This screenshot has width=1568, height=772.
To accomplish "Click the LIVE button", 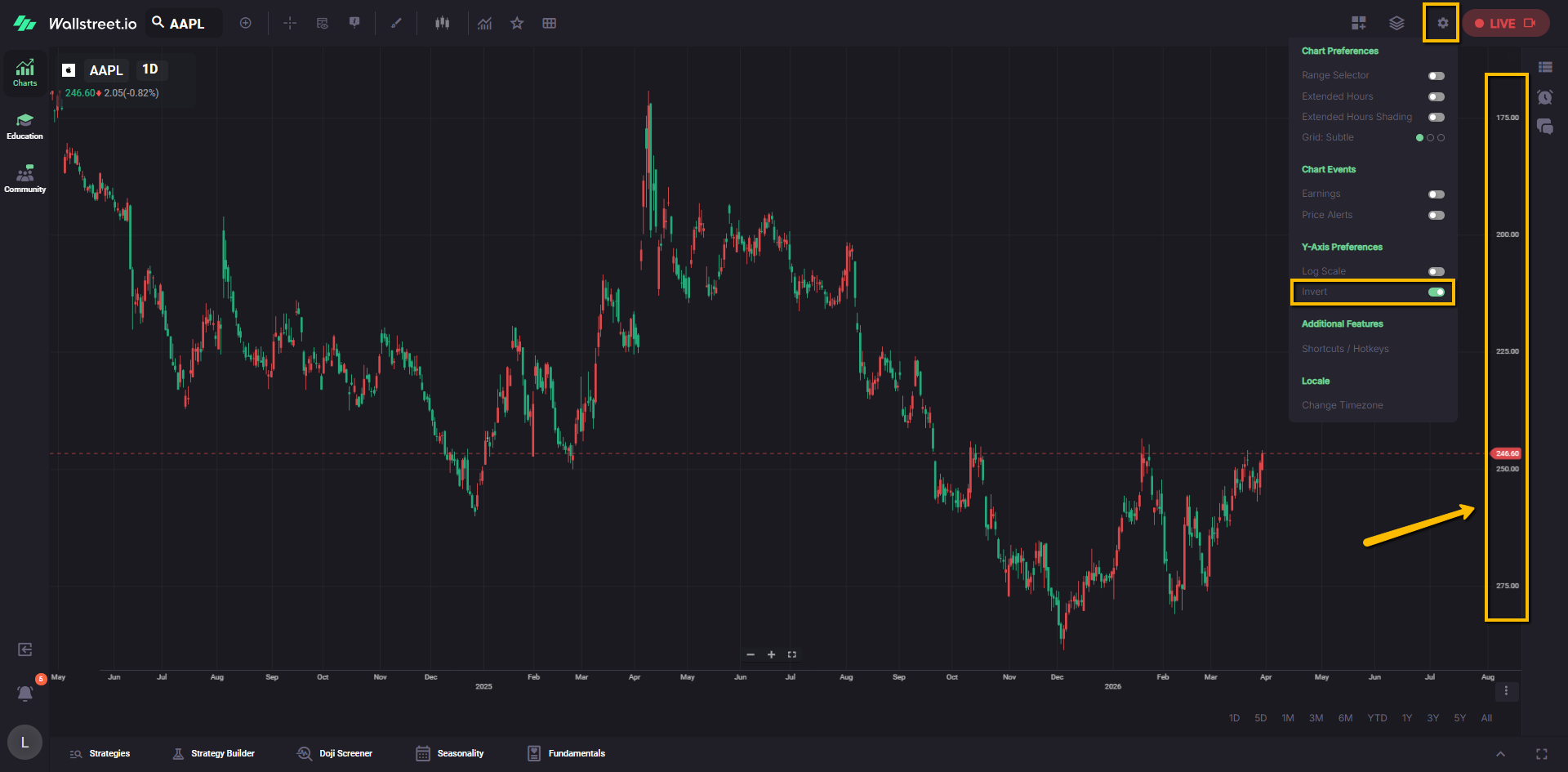I will click(1504, 23).
